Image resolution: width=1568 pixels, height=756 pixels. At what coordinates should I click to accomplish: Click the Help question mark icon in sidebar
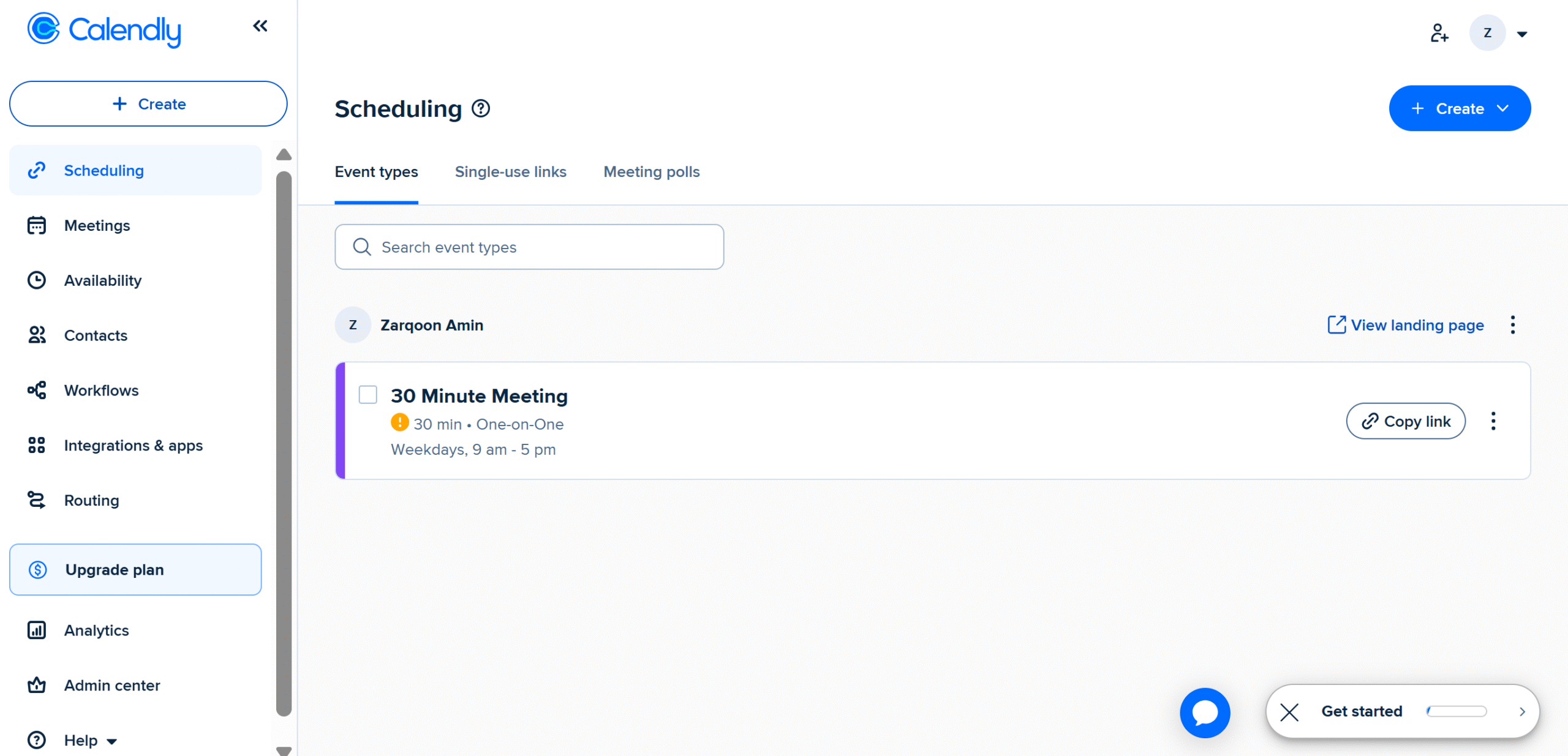point(37,740)
